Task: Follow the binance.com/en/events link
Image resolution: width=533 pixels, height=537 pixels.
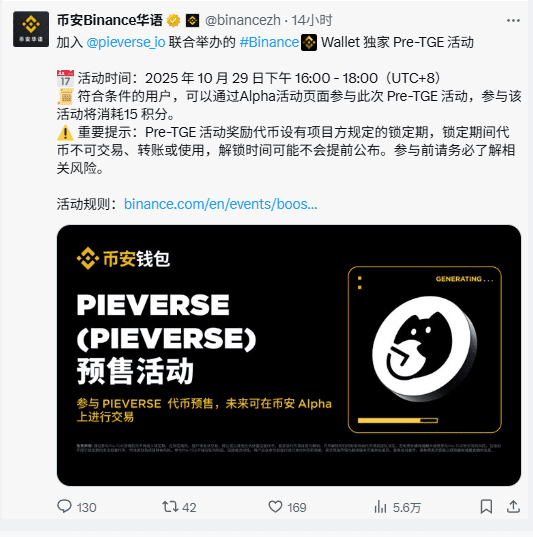Action: click(221, 204)
